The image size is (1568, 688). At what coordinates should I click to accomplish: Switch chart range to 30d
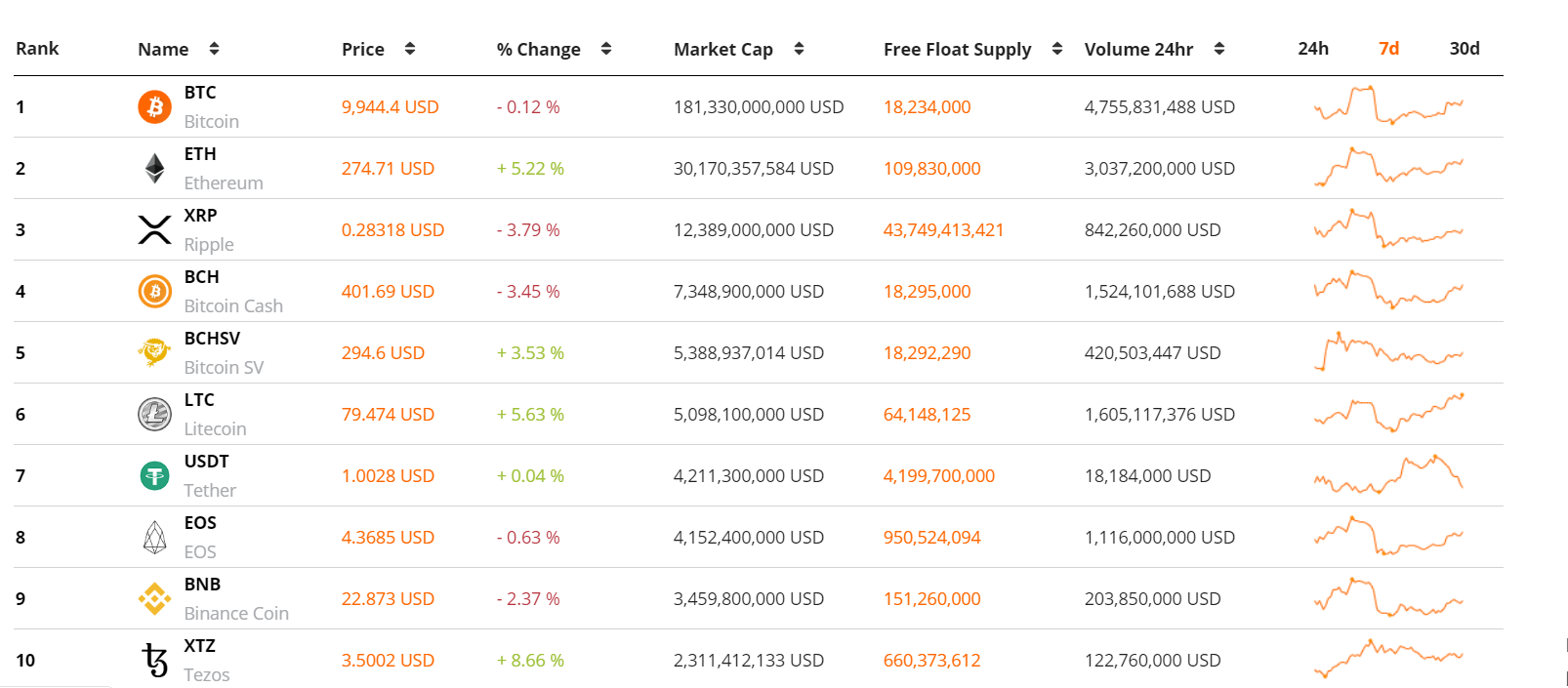pos(1465,49)
